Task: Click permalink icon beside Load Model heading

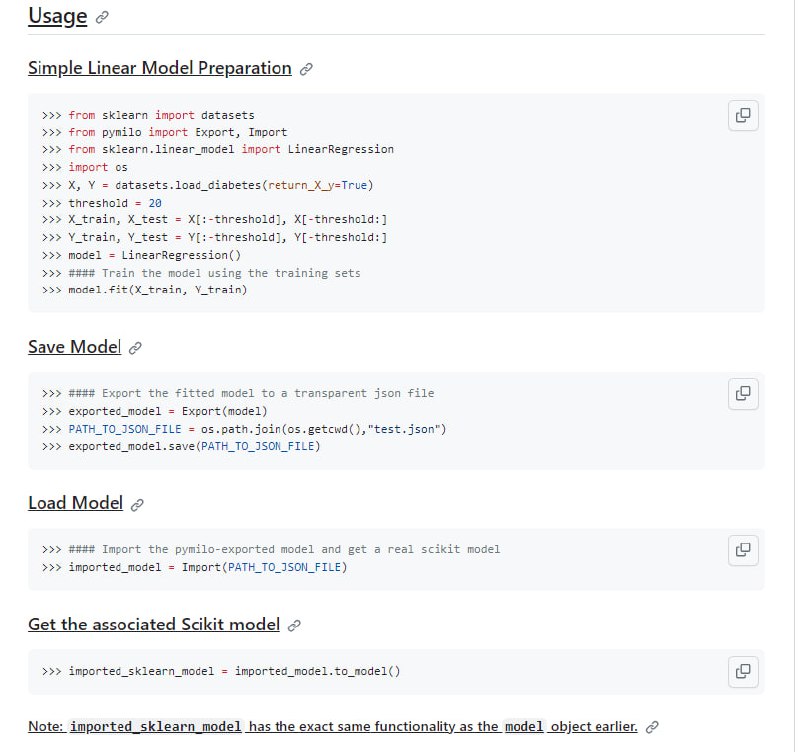Action: pyautogui.click(x=137, y=504)
